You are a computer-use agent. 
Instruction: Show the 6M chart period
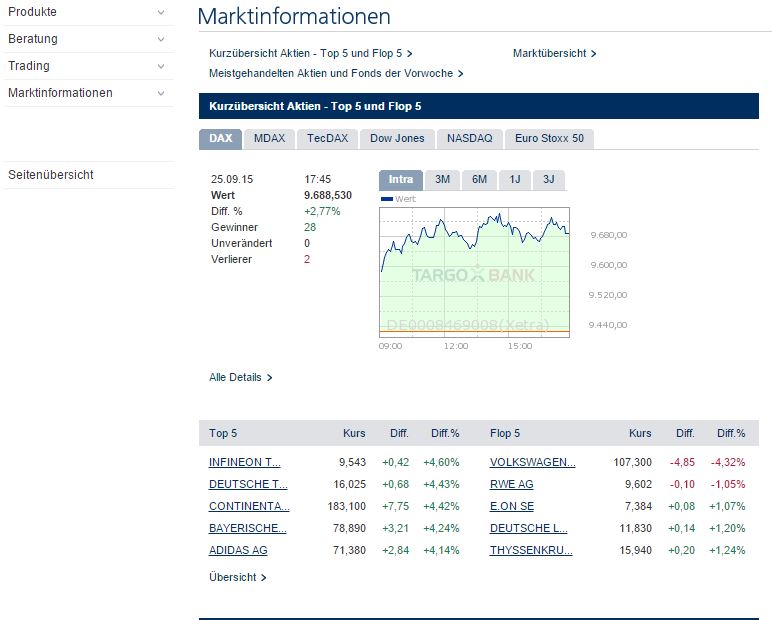pos(479,180)
